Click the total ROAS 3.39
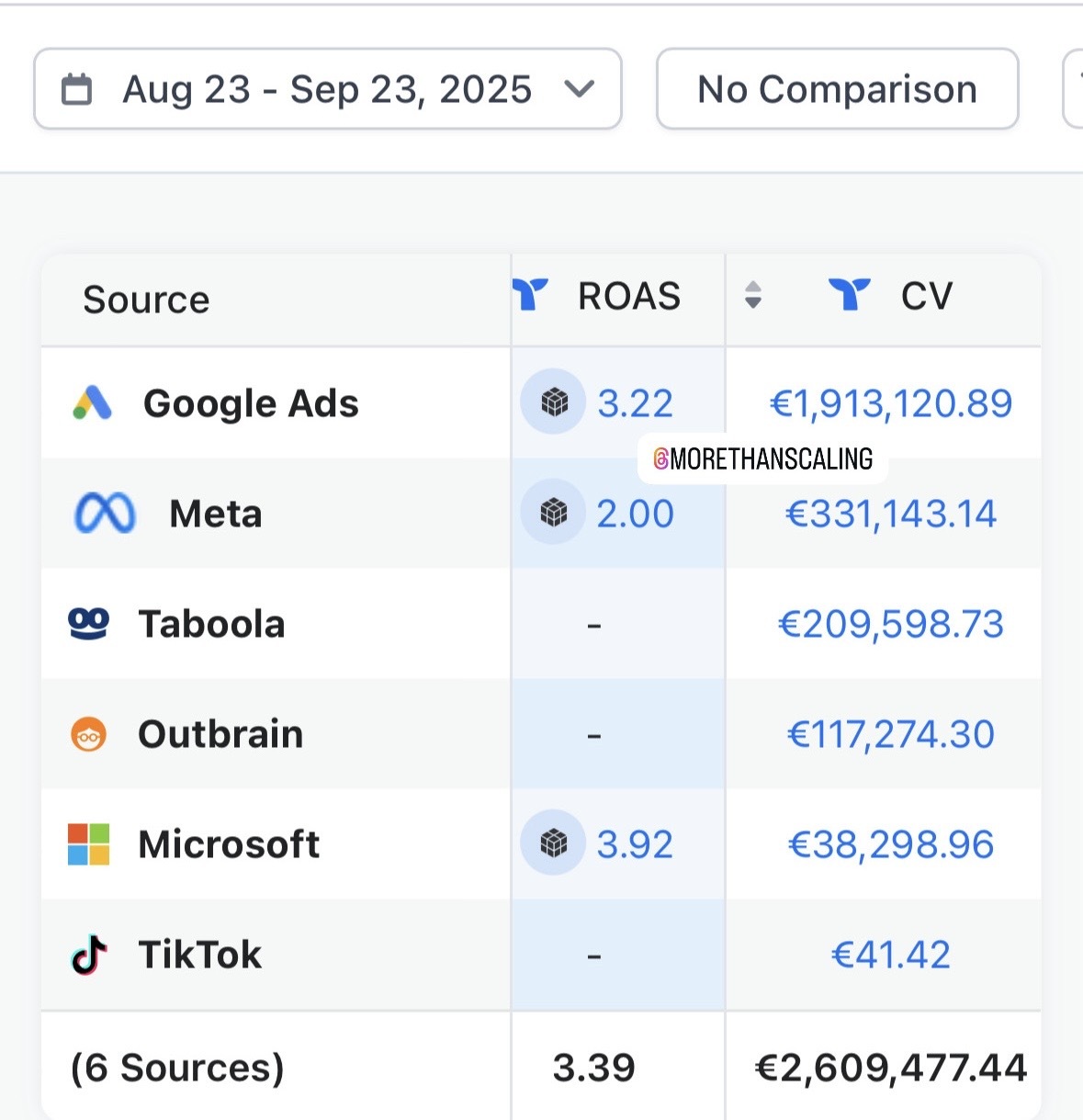The image size is (1083, 1120). pyautogui.click(x=593, y=1068)
